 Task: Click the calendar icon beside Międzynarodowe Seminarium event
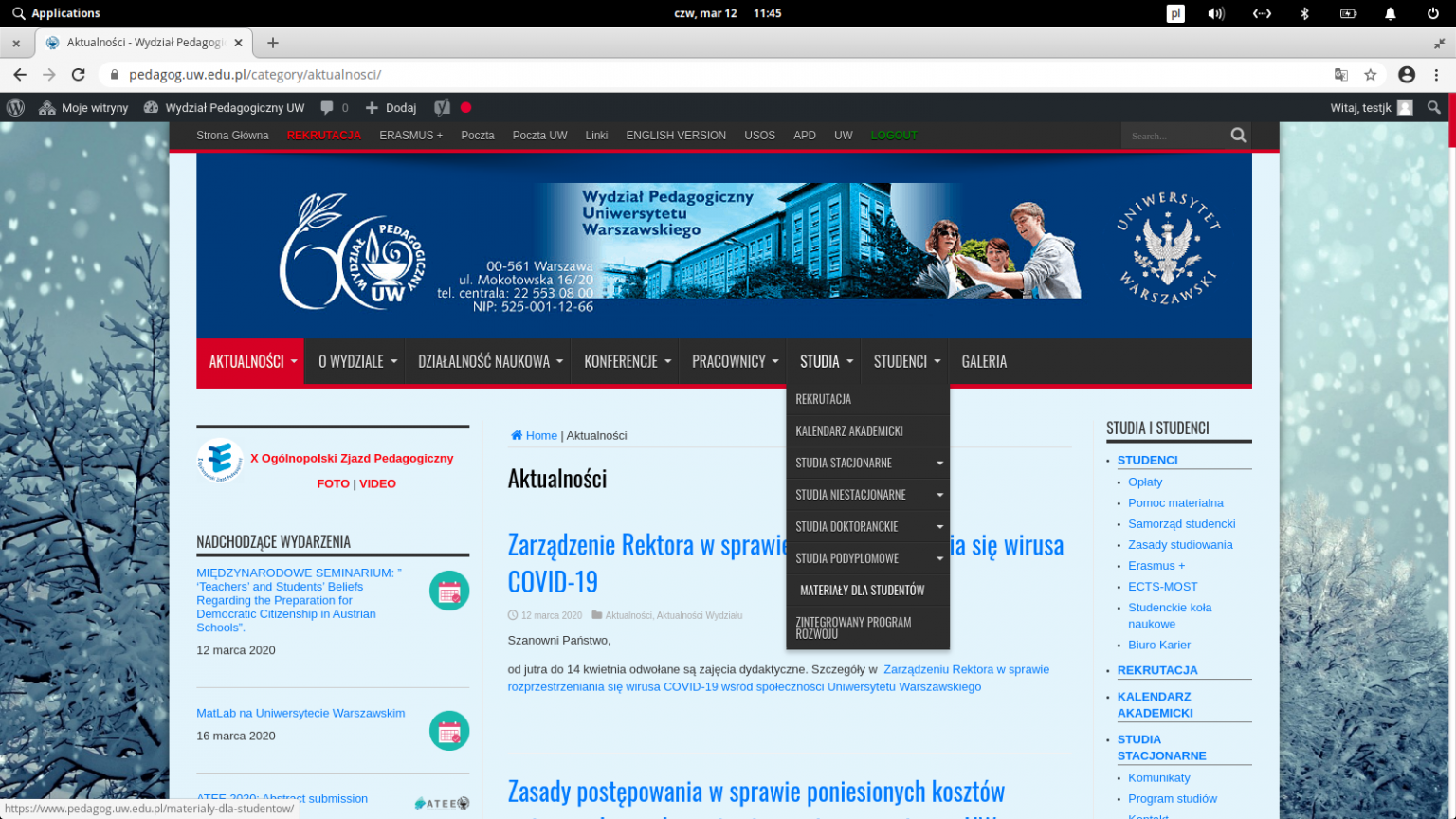click(x=449, y=591)
